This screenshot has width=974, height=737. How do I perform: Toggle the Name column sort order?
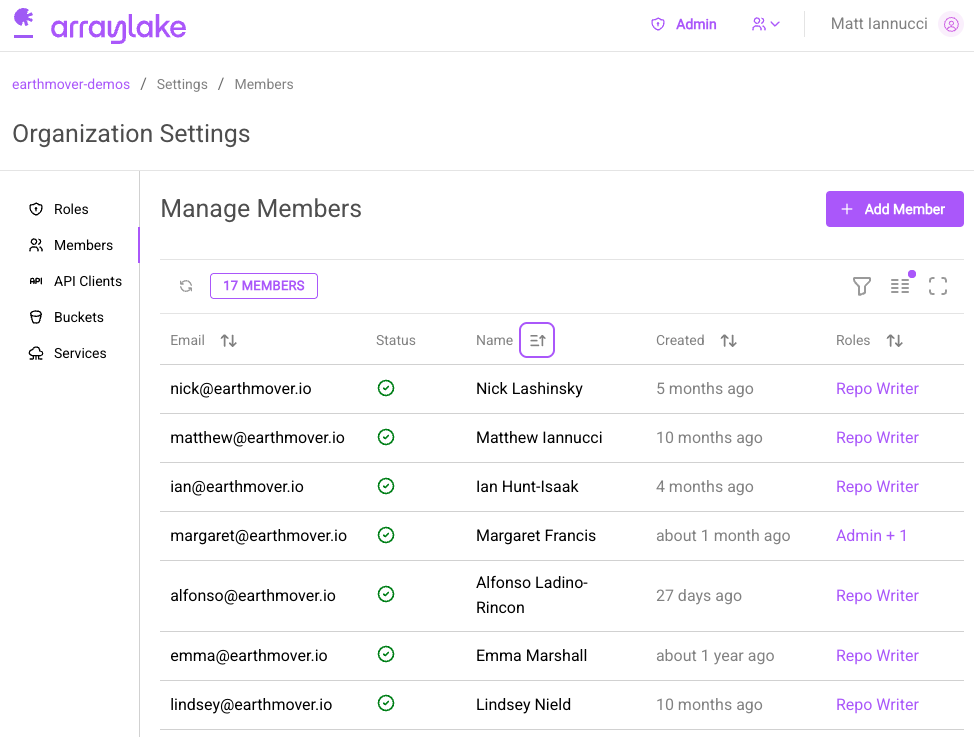(537, 340)
